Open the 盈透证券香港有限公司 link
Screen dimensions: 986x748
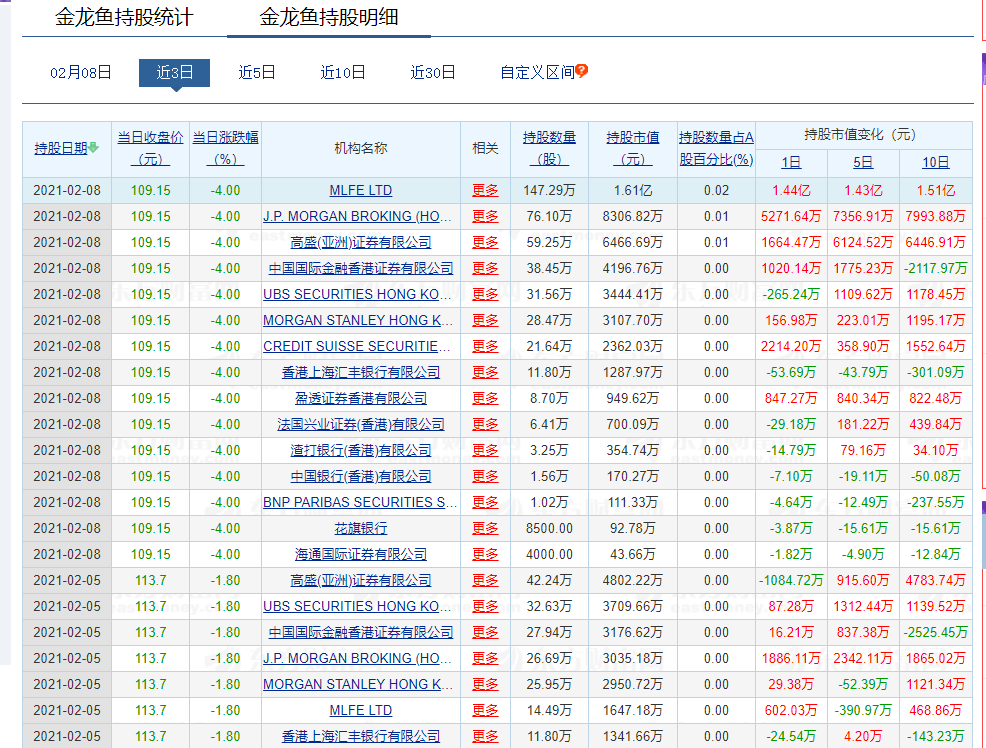click(360, 399)
